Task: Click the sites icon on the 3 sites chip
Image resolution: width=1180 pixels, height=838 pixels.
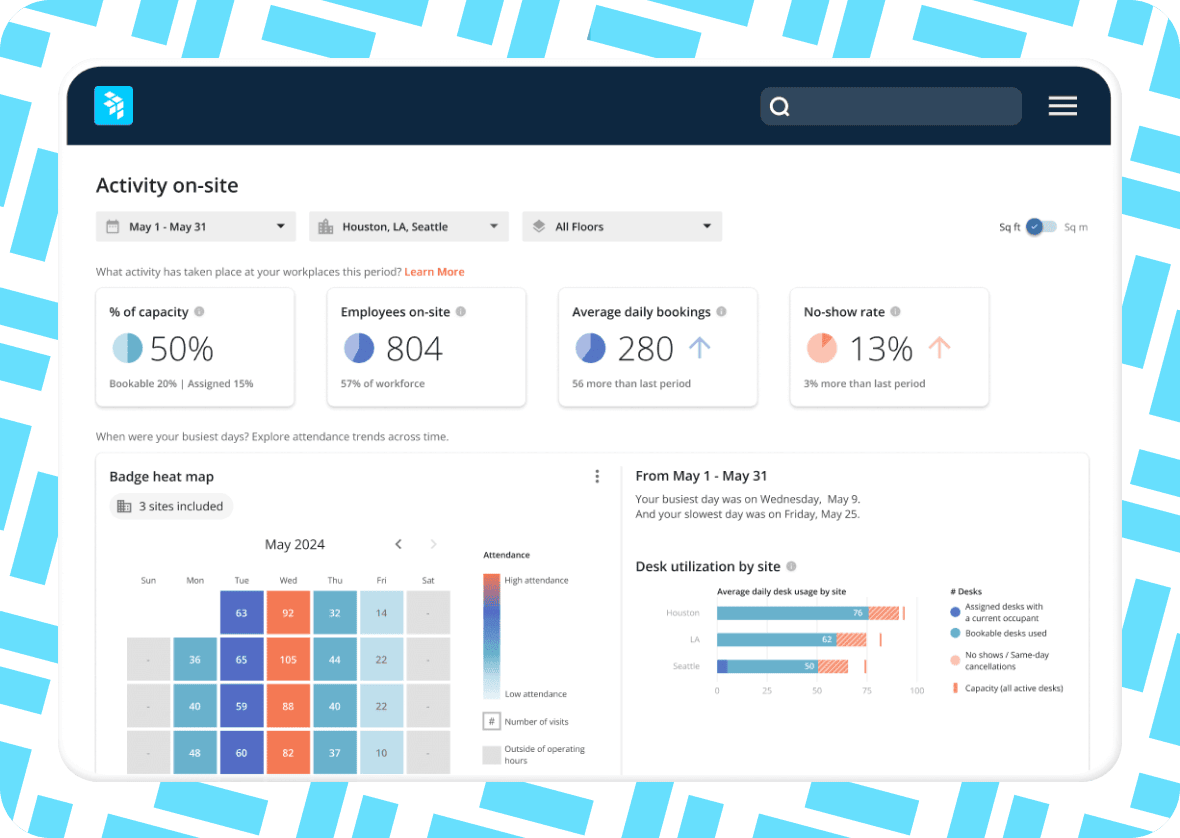Action: [122, 506]
